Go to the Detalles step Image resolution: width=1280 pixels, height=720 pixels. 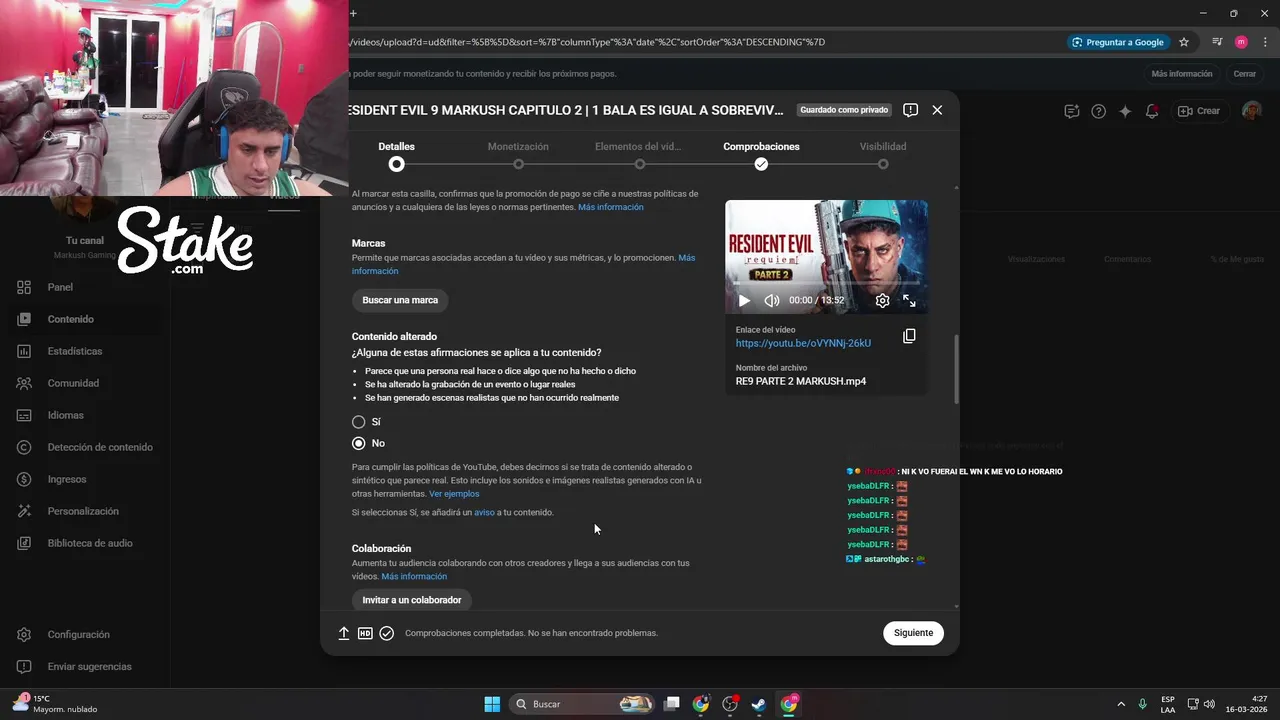click(x=397, y=154)
